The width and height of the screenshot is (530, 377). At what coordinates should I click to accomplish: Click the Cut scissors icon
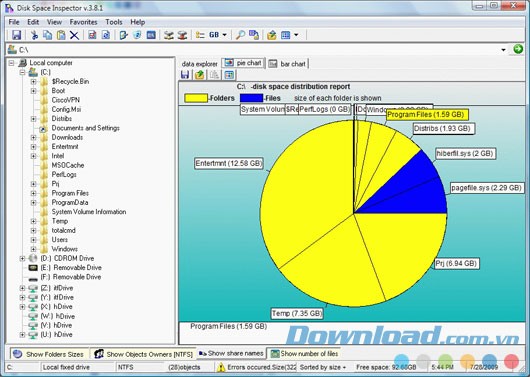[34, 35]
